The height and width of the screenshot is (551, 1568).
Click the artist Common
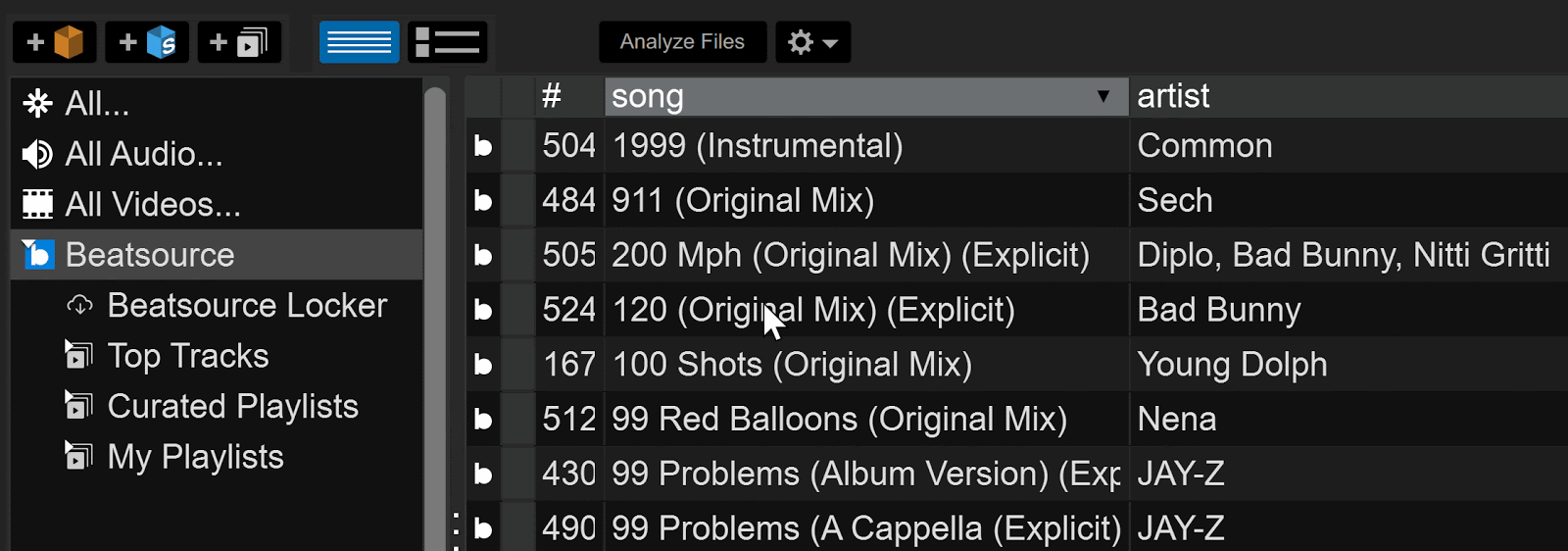(x=1204, y=146)
